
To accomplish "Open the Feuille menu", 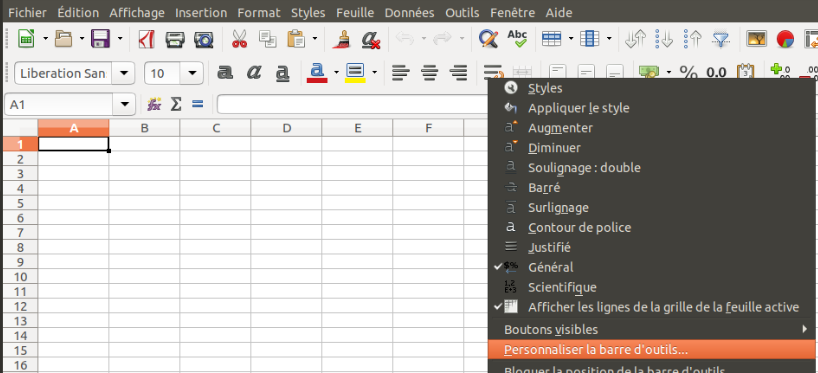I will click(x=355, y=13).
